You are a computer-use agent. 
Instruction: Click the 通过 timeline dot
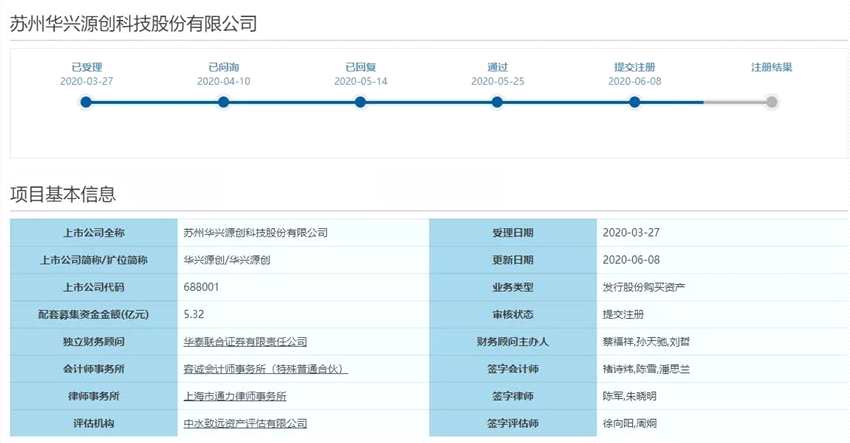coord(497,102)
